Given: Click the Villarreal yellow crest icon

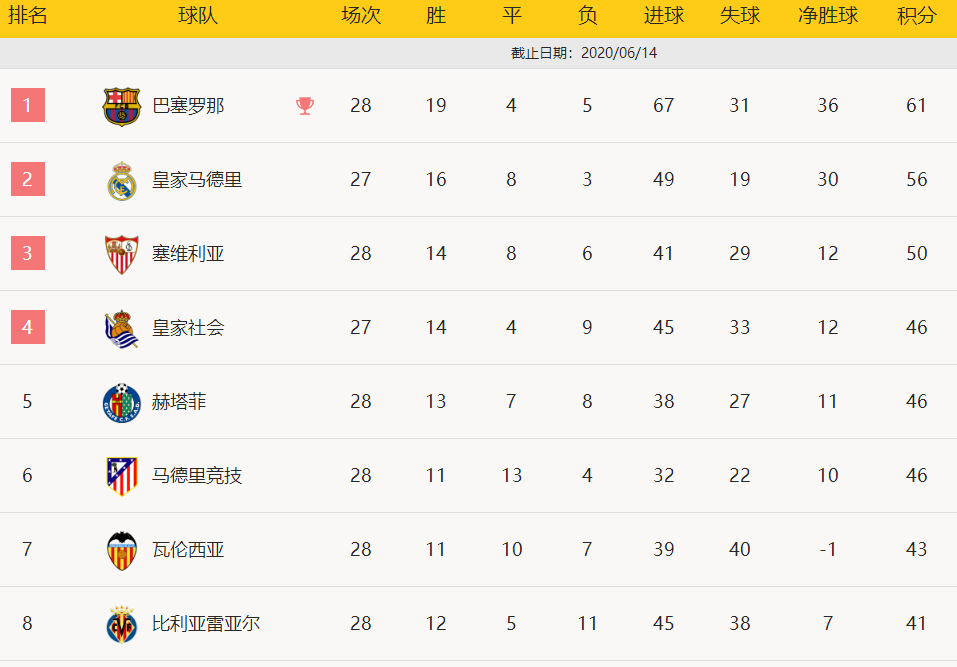Looking at the screenshot, I should click(121, 624).
